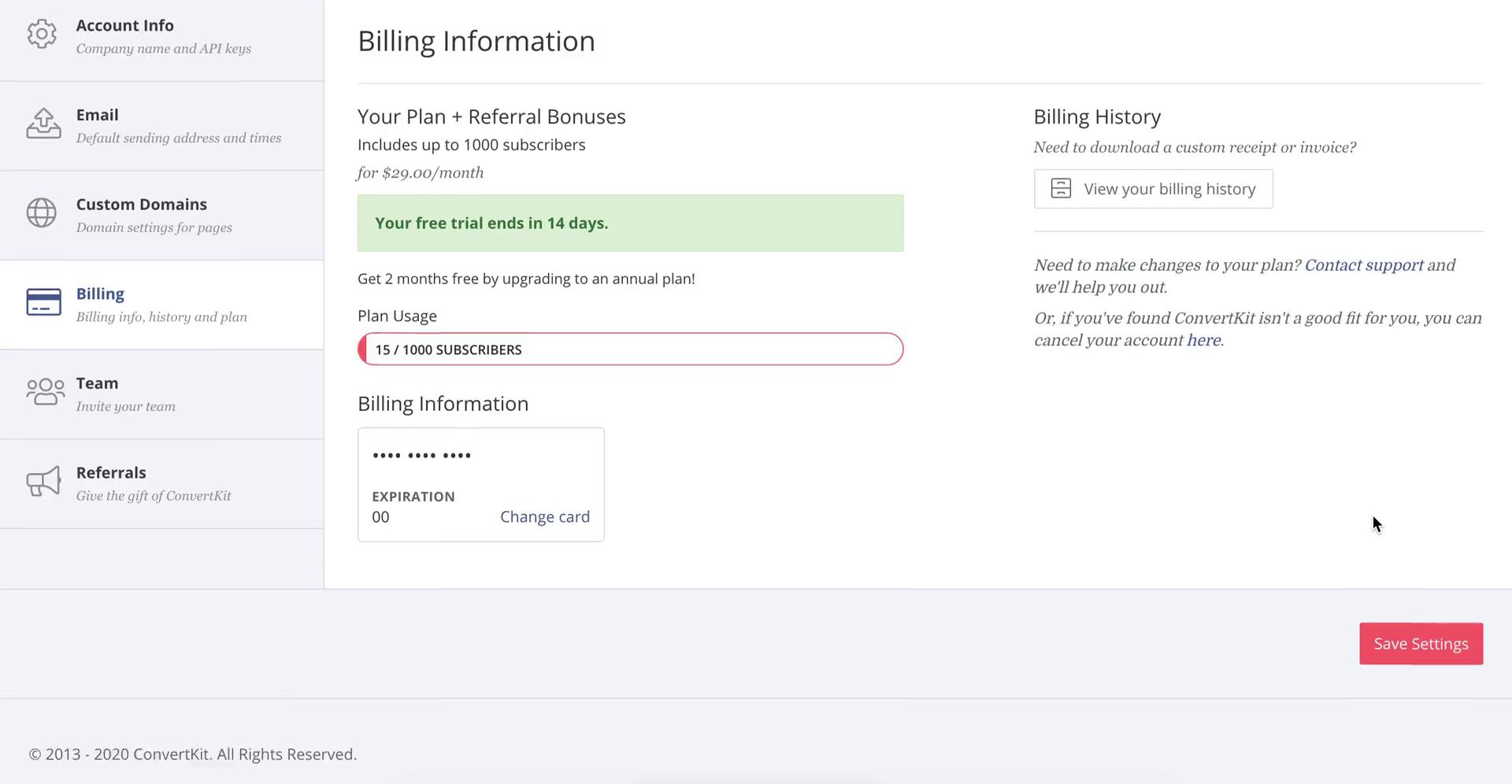The height and width of the screenshot is (784, 1512).
Task: Open the Referrals settings section
Action: [x=161, y=484]
